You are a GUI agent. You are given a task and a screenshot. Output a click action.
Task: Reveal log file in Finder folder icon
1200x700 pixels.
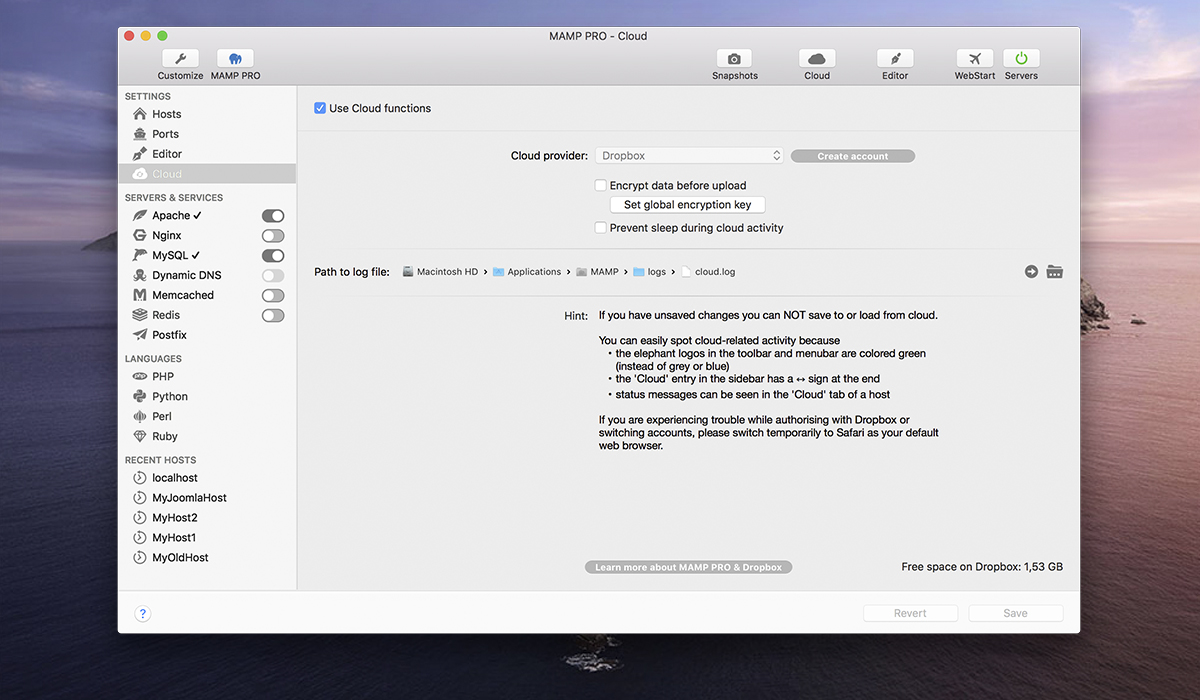1054,272
